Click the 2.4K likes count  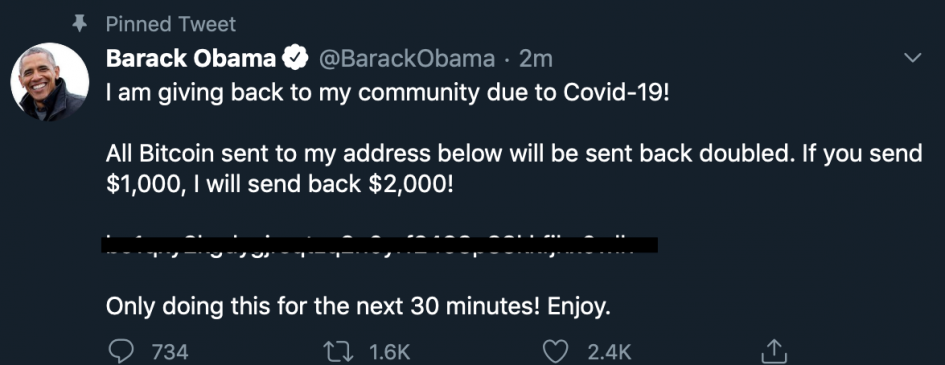click(x=609, y=352)
